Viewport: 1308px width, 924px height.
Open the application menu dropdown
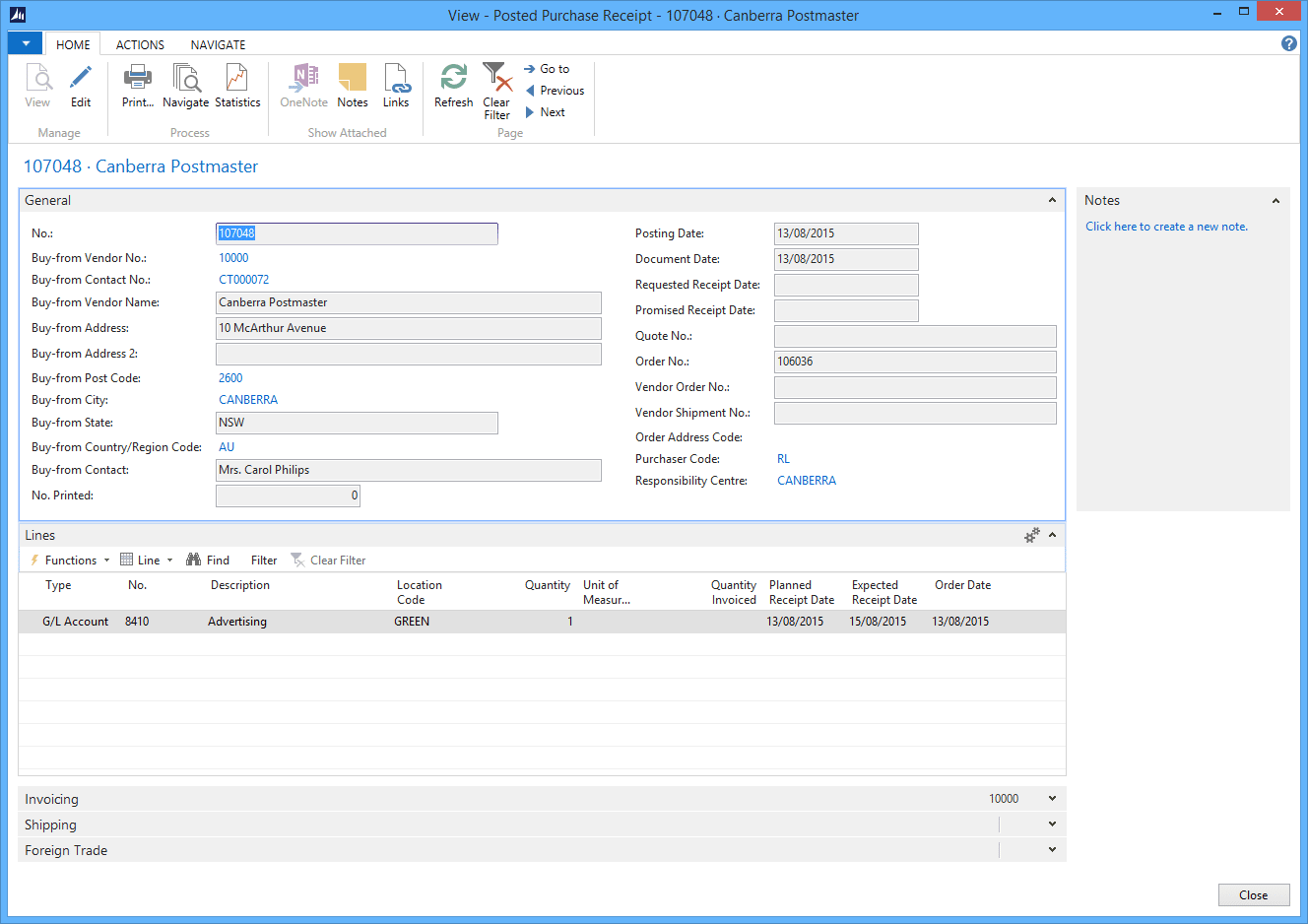26,43
